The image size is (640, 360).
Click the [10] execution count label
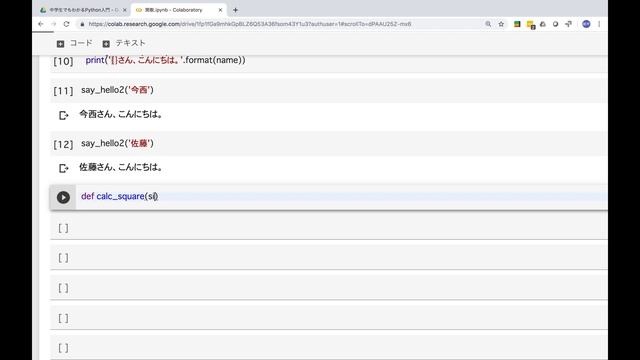point(63,62)
